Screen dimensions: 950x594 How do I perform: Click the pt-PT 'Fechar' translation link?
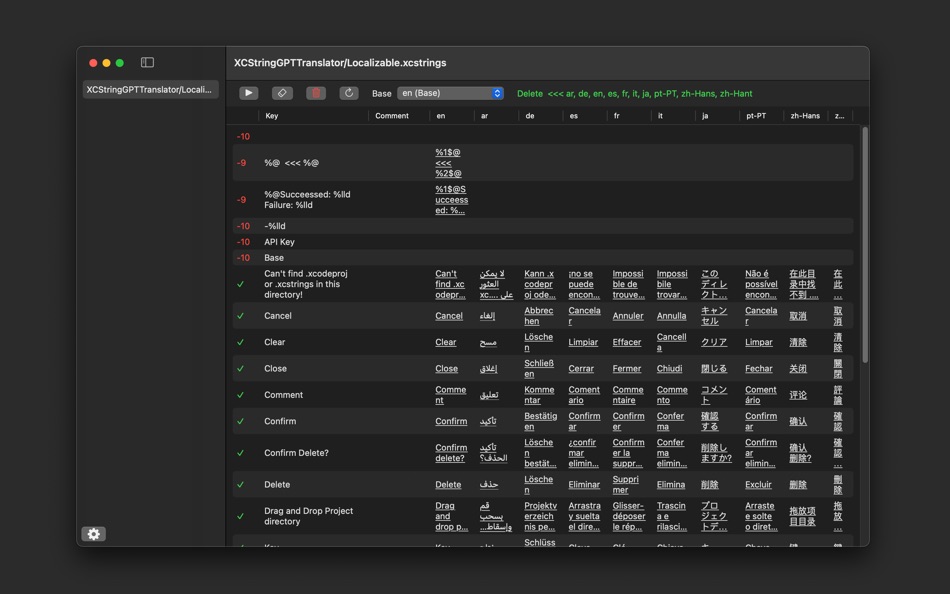[x=758, y=369]
